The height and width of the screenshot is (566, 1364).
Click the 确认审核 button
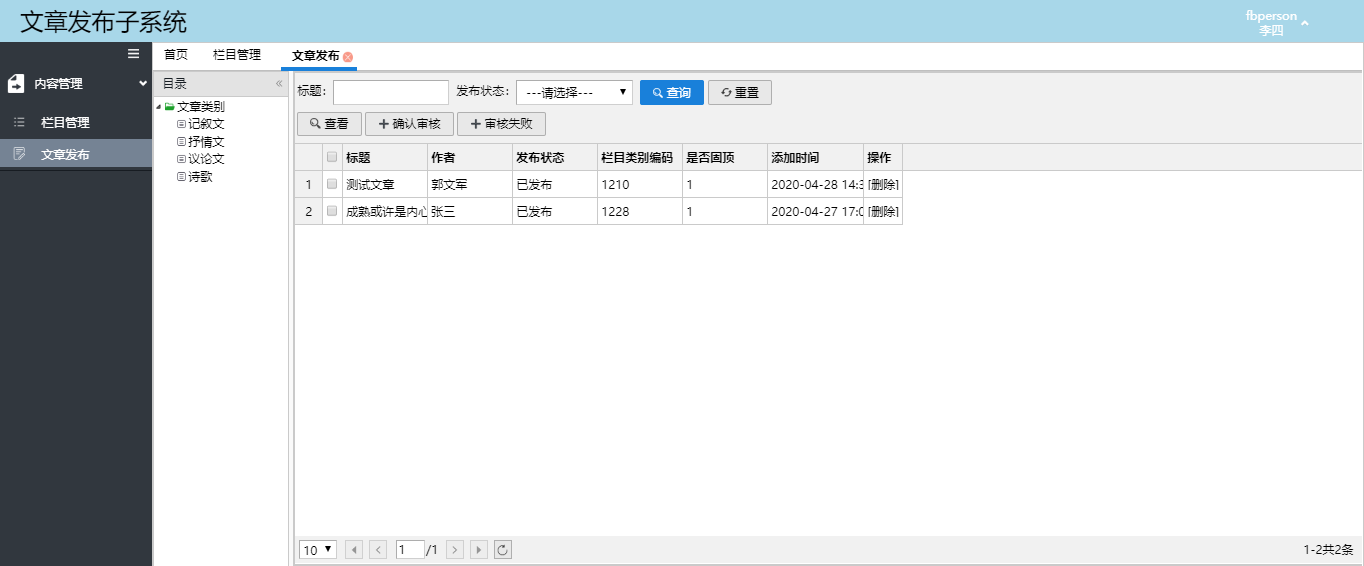tap(409, 124)
